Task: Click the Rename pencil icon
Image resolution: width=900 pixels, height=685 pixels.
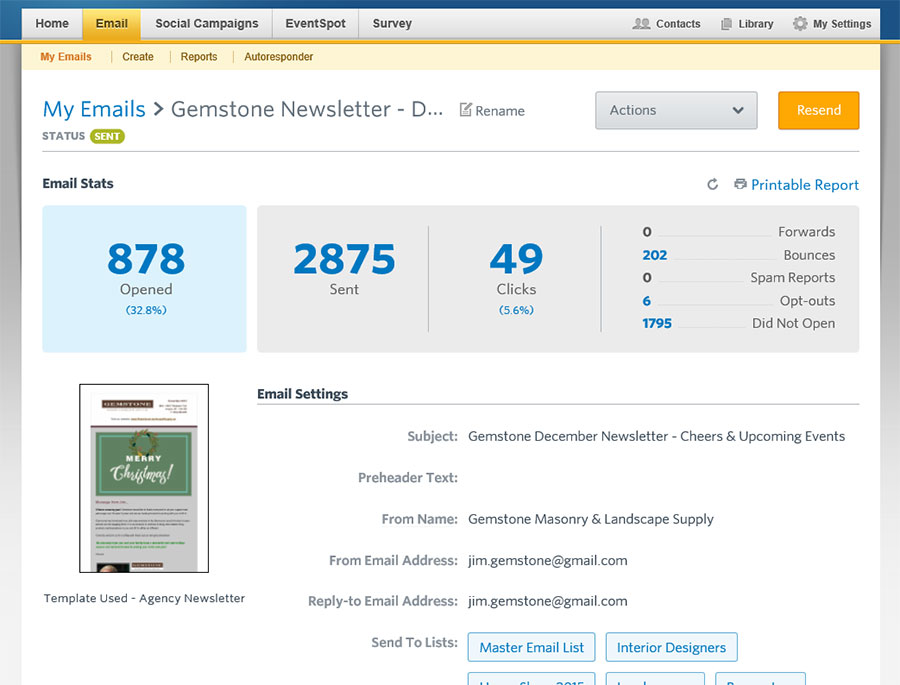Action: click(465, 110)
